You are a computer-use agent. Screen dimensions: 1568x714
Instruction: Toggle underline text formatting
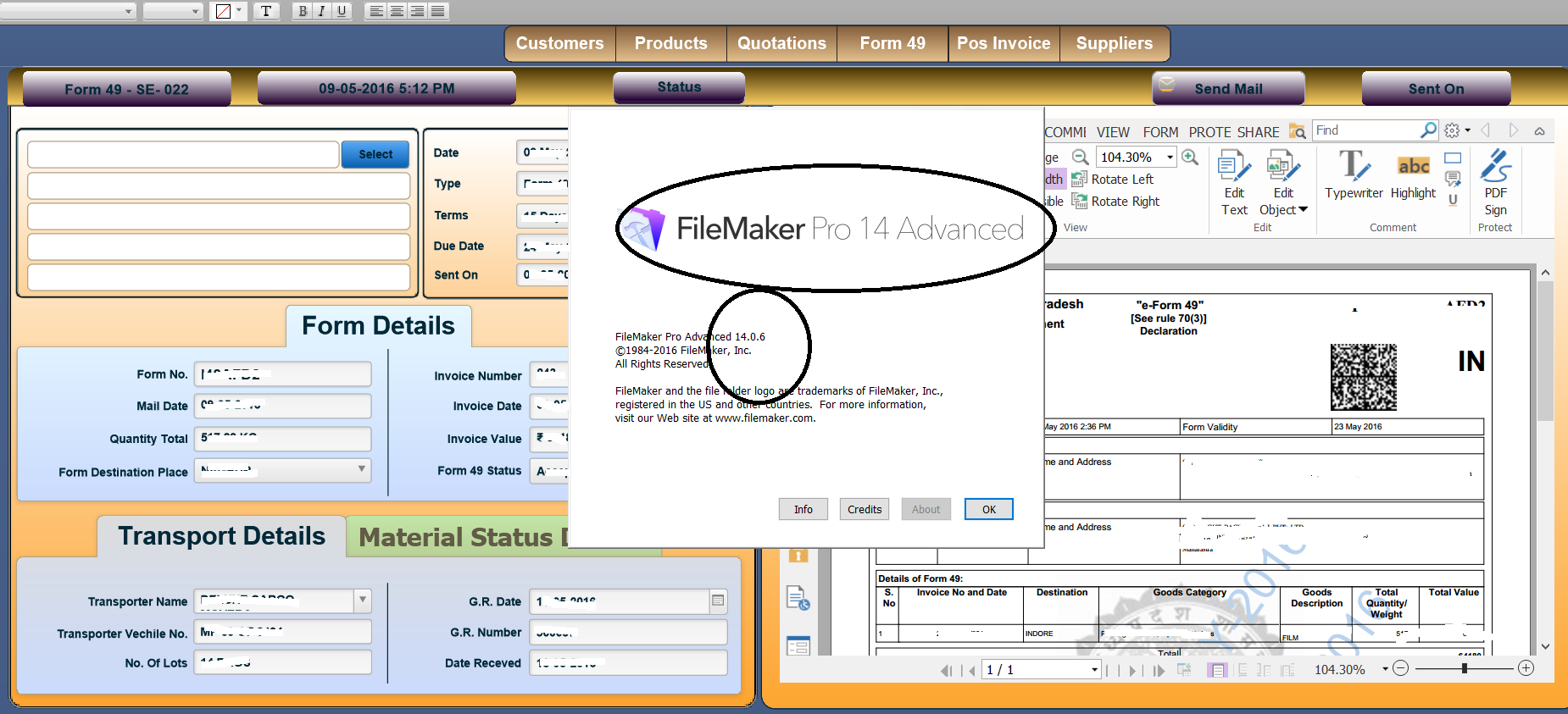342,11
